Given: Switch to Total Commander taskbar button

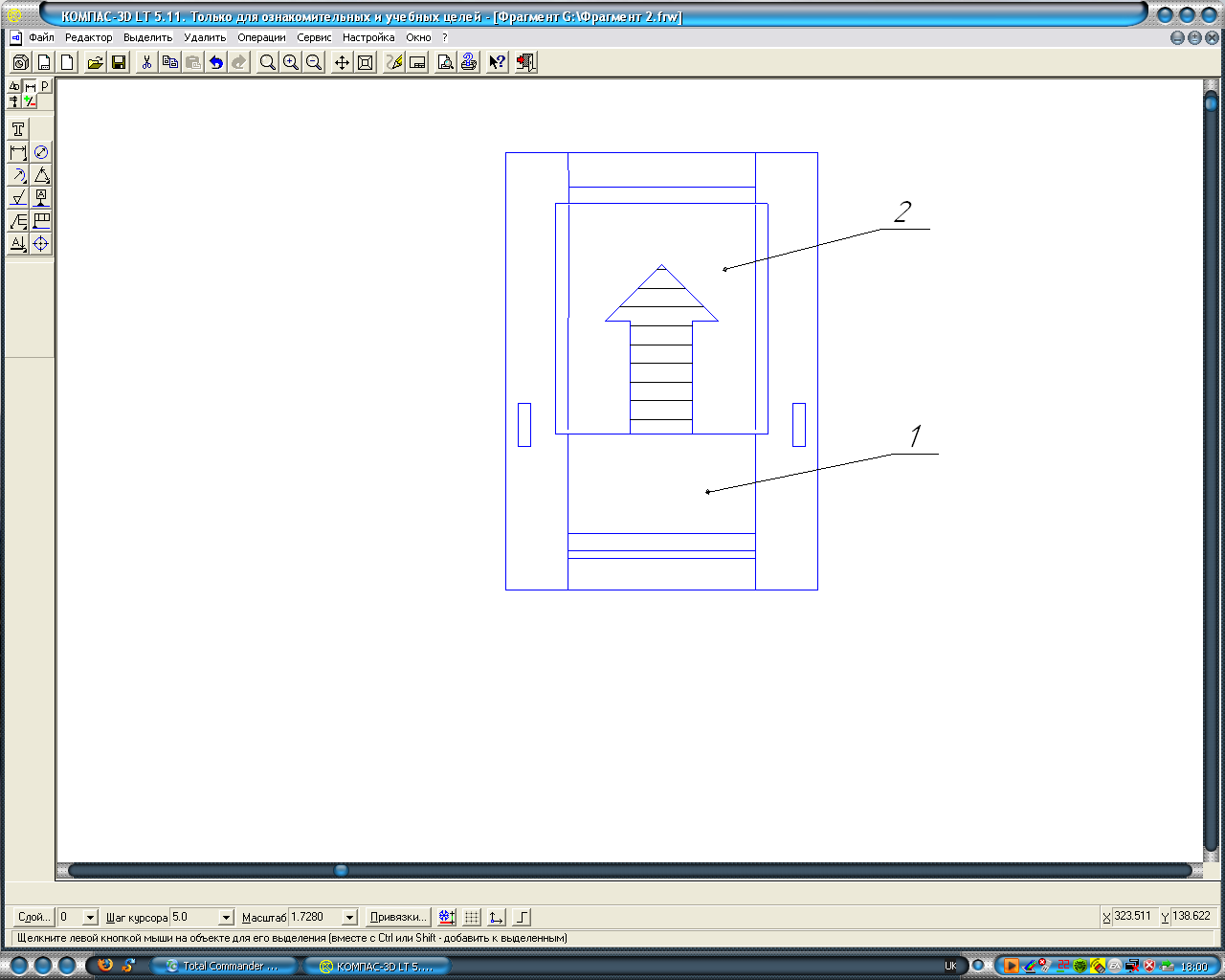Looking at the screenshot, I should coord(226,966).
